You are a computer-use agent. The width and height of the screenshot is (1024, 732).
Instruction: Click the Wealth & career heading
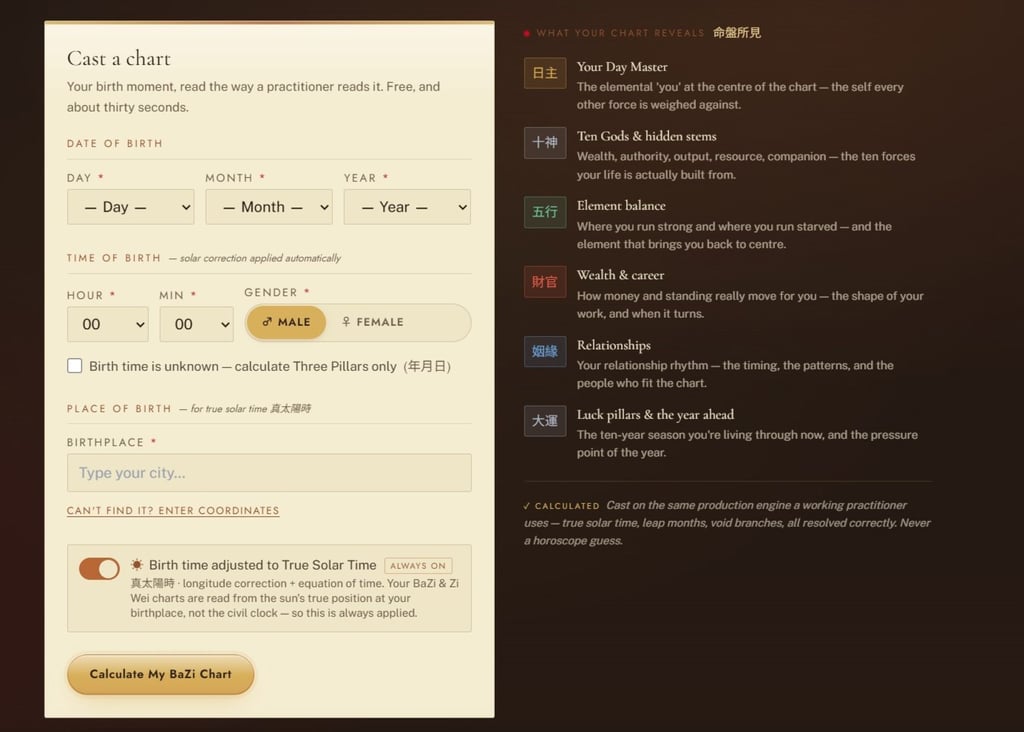coord(620,275)
